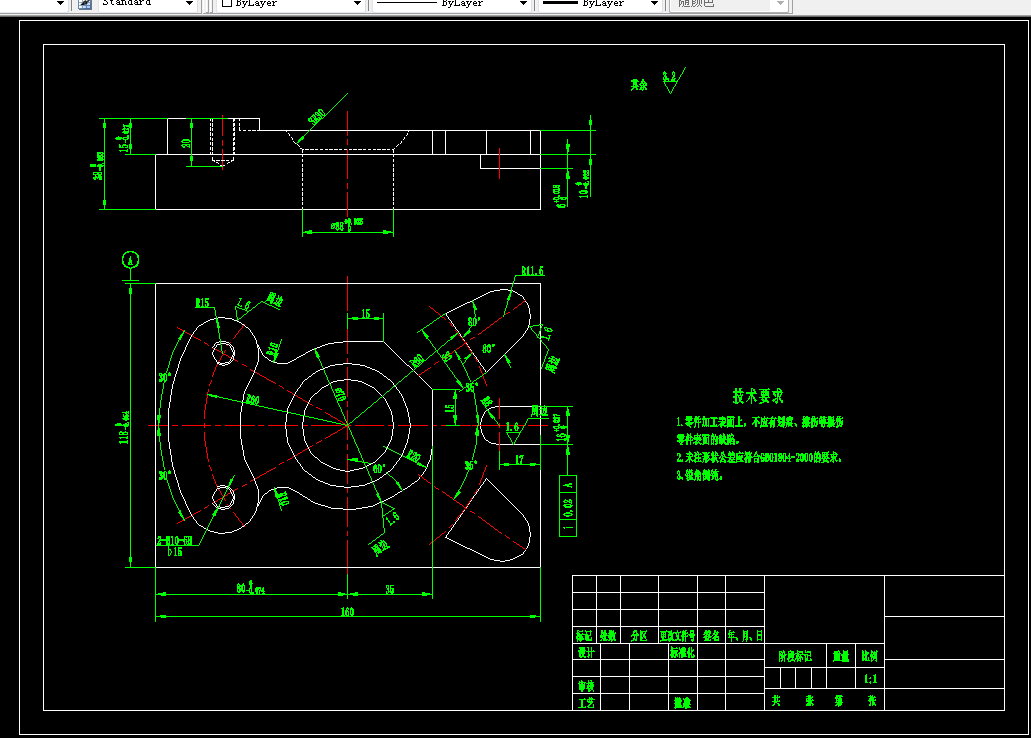Click the ByLayer color swatch box
The image size is (1031, 738).
pyautogui.click(x=227, y=3)
